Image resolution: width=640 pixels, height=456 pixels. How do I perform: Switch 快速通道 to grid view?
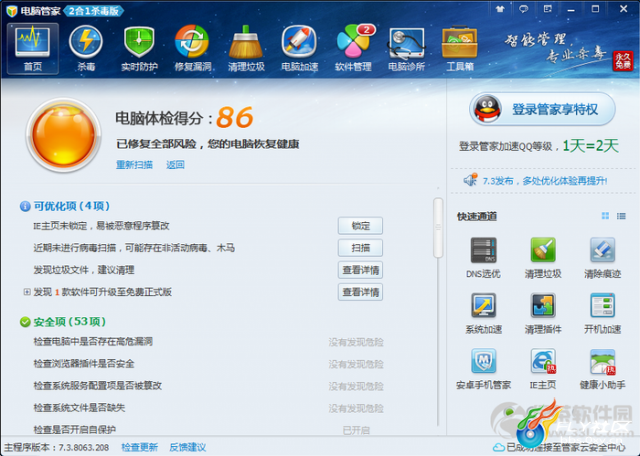[x=605, y=216]
